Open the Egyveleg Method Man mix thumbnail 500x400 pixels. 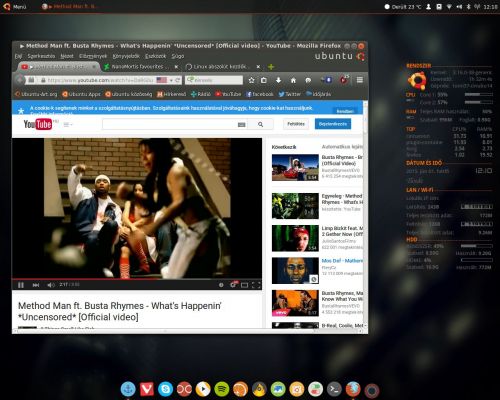pyautogui.click(x=295, y=206)
